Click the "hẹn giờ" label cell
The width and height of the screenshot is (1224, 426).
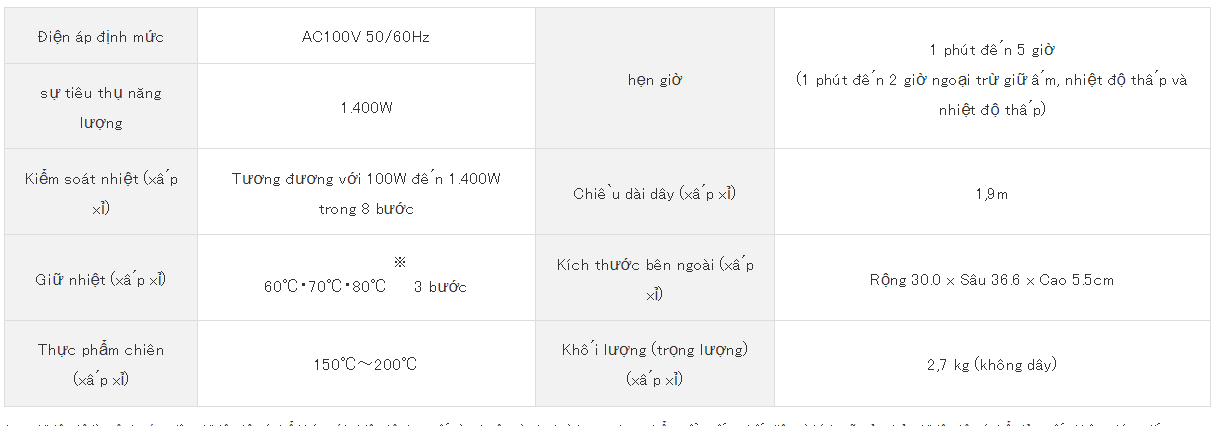(654, 79)
